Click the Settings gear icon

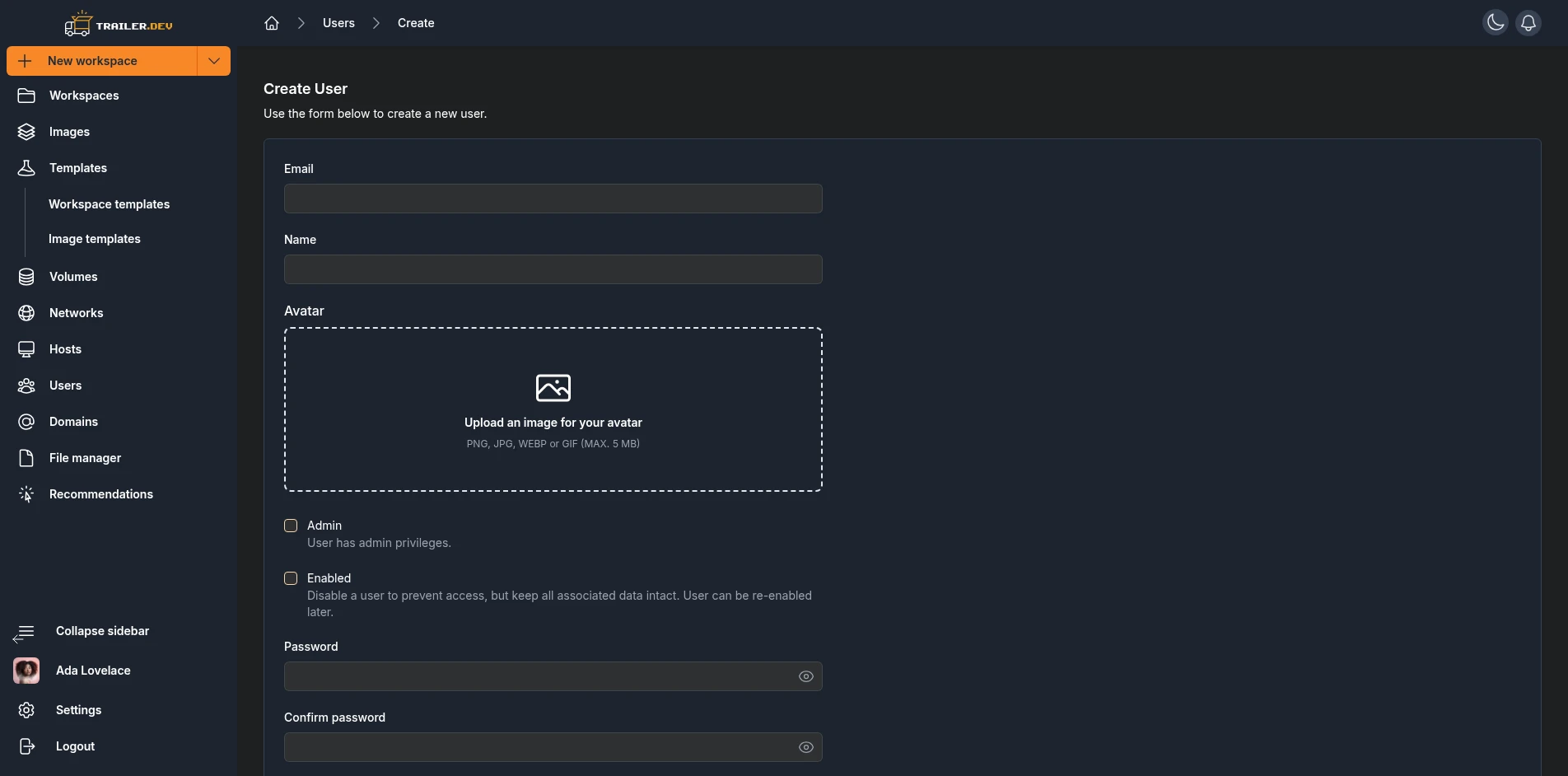[26, 710]
